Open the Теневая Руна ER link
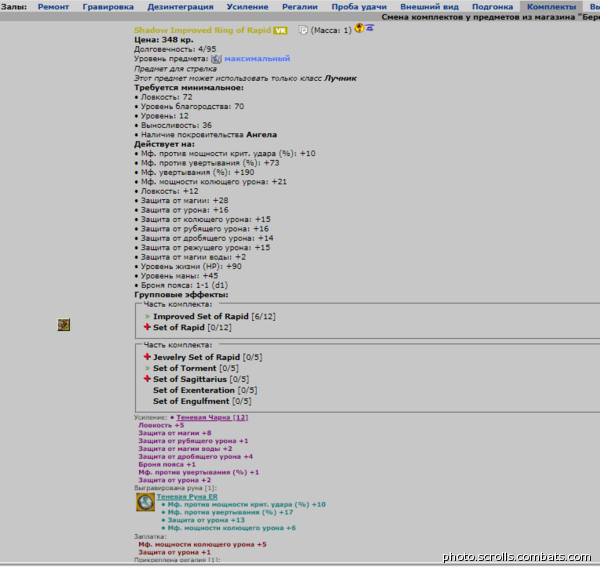Image resolution: width=600 pixels, height=567 pixels. pyautogui.click(x=187, y=497)
